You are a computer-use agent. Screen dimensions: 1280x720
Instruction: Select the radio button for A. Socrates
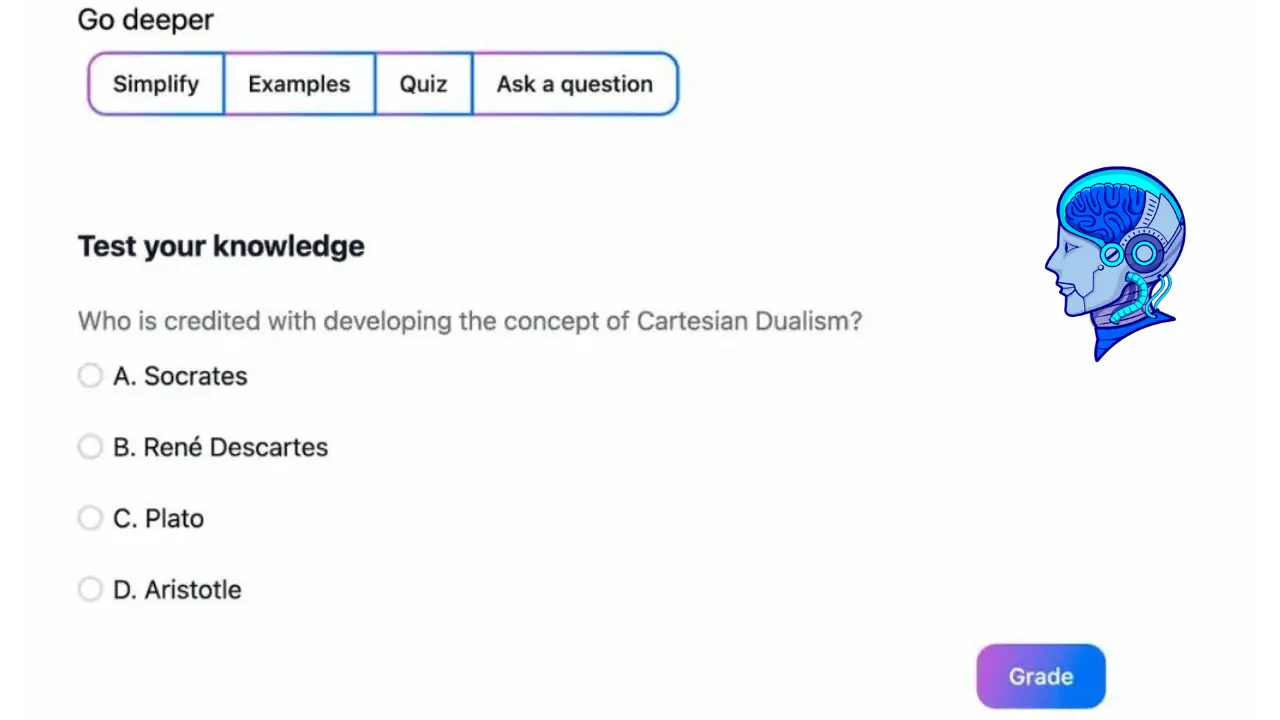point(90,376)
